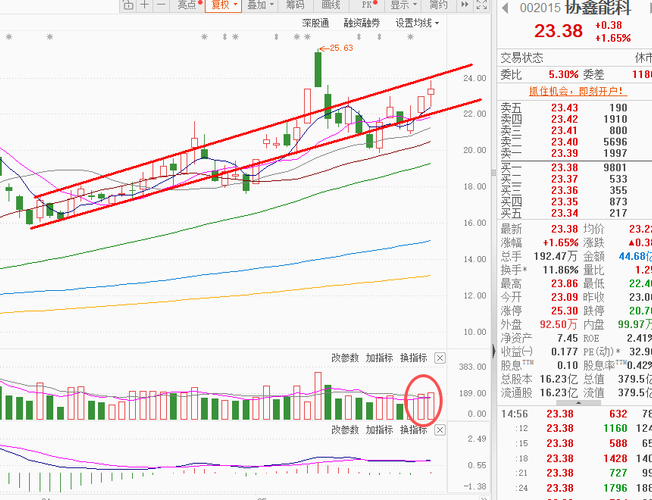652x500 pixels.
Task: Click the lock icon in chart toolbar
Action: [x=128, y=5]
